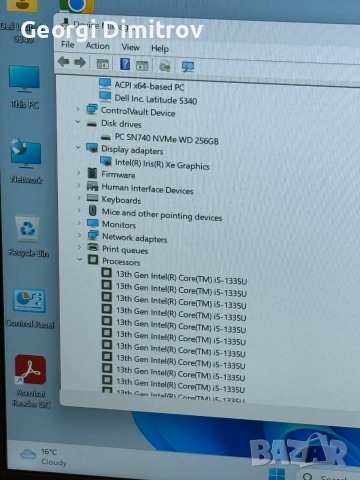Click the Print queues label text

coord(125,249)
